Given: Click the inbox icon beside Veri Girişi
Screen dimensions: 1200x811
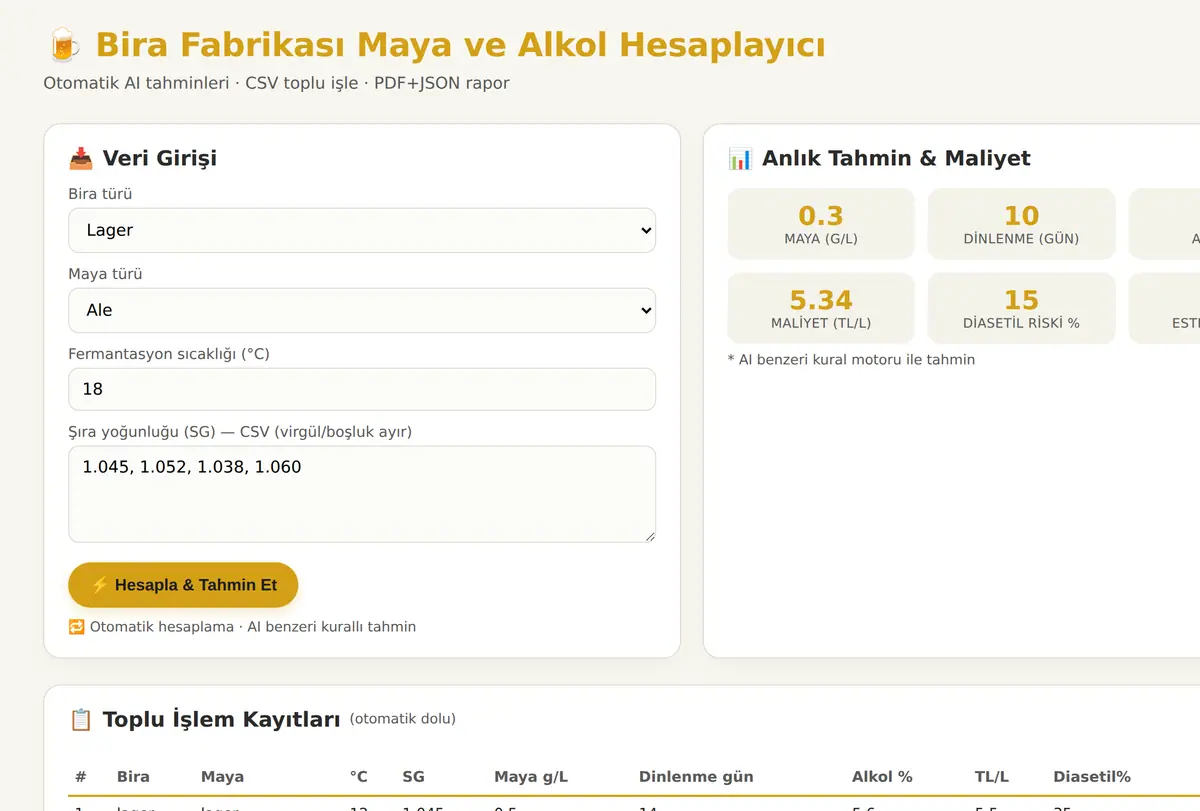Looking at the screenshot, I should (x=80, y=158).
